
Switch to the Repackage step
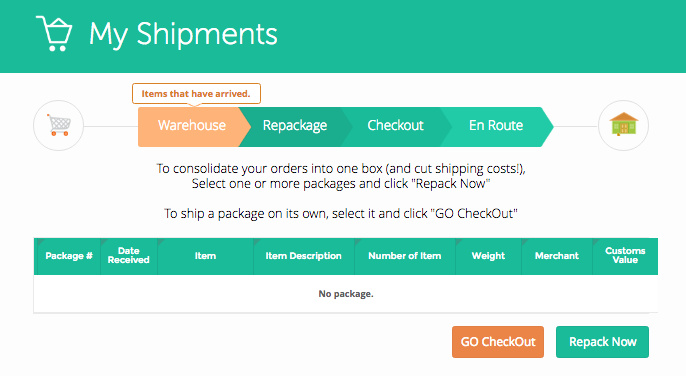[x=294, y=127]
